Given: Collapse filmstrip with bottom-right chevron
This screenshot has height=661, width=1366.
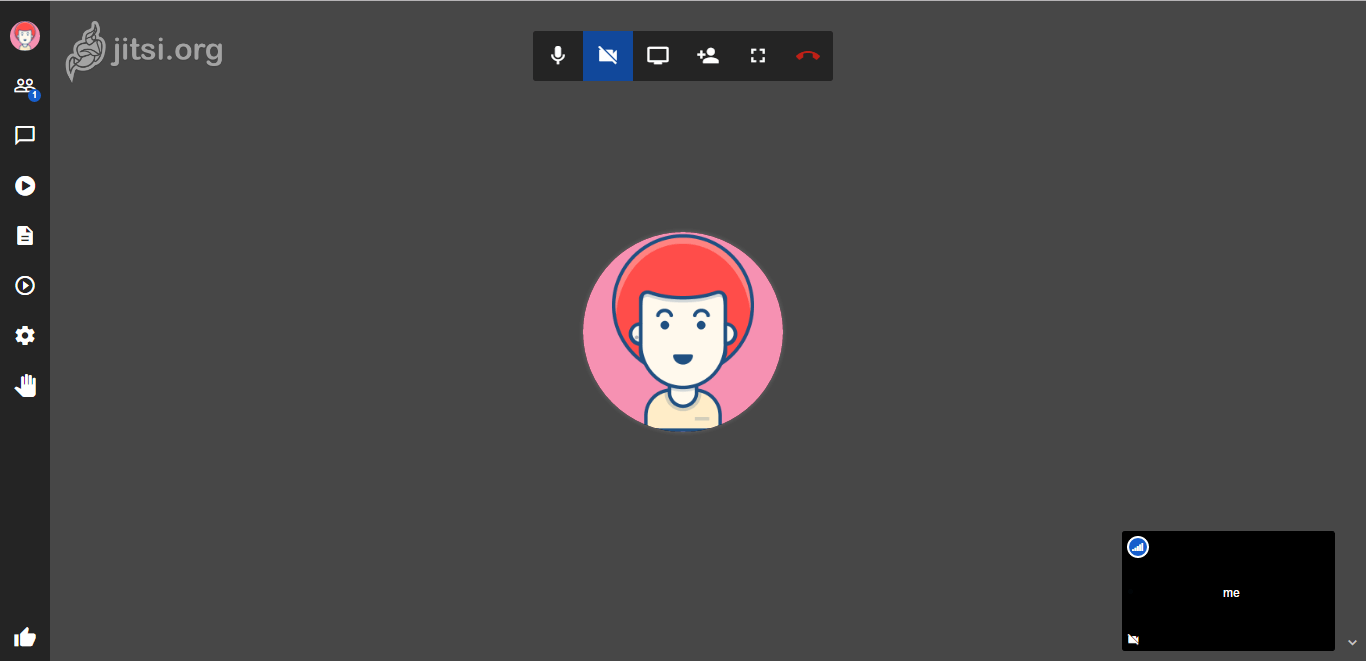Looking at the screenshot, I should pyautogui.click(x=1352, y=642).
